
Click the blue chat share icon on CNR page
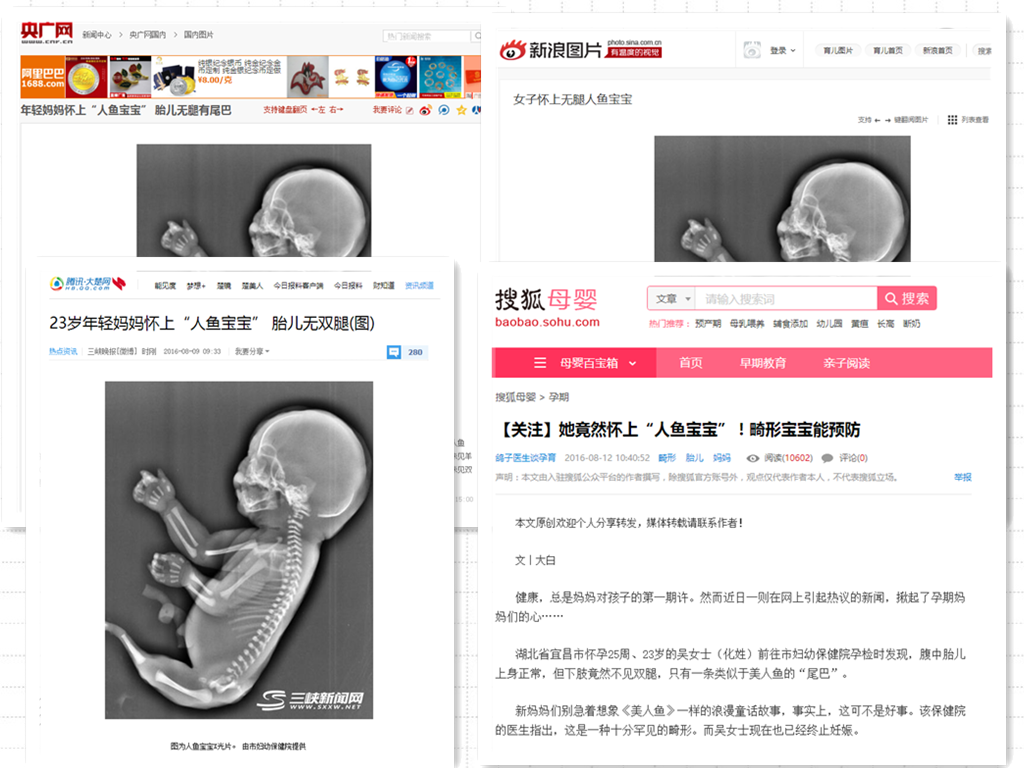pyautogui.click(x=443, y=110)
